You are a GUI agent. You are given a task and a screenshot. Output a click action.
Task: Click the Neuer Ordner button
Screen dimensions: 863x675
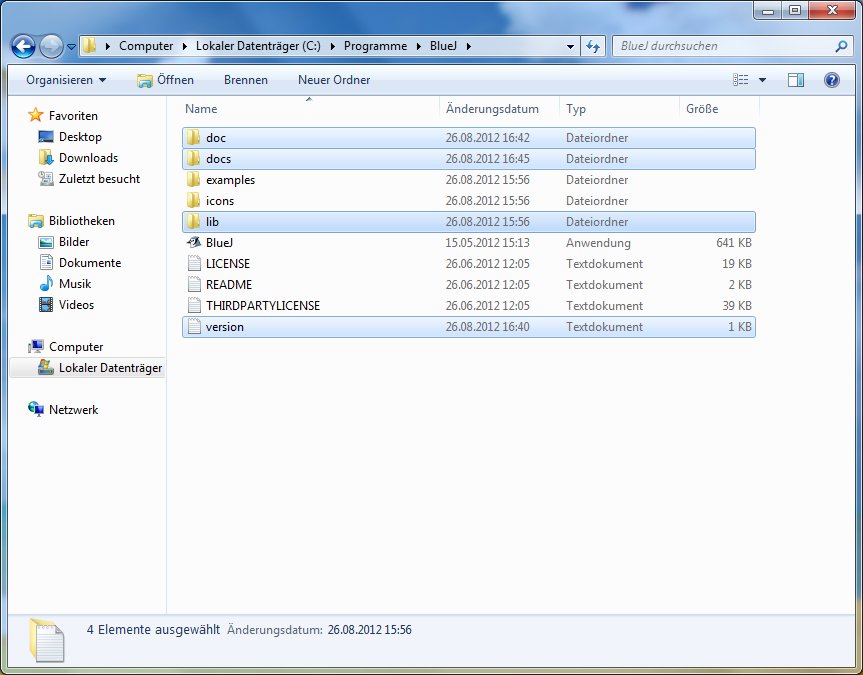(x=334, y=80)
